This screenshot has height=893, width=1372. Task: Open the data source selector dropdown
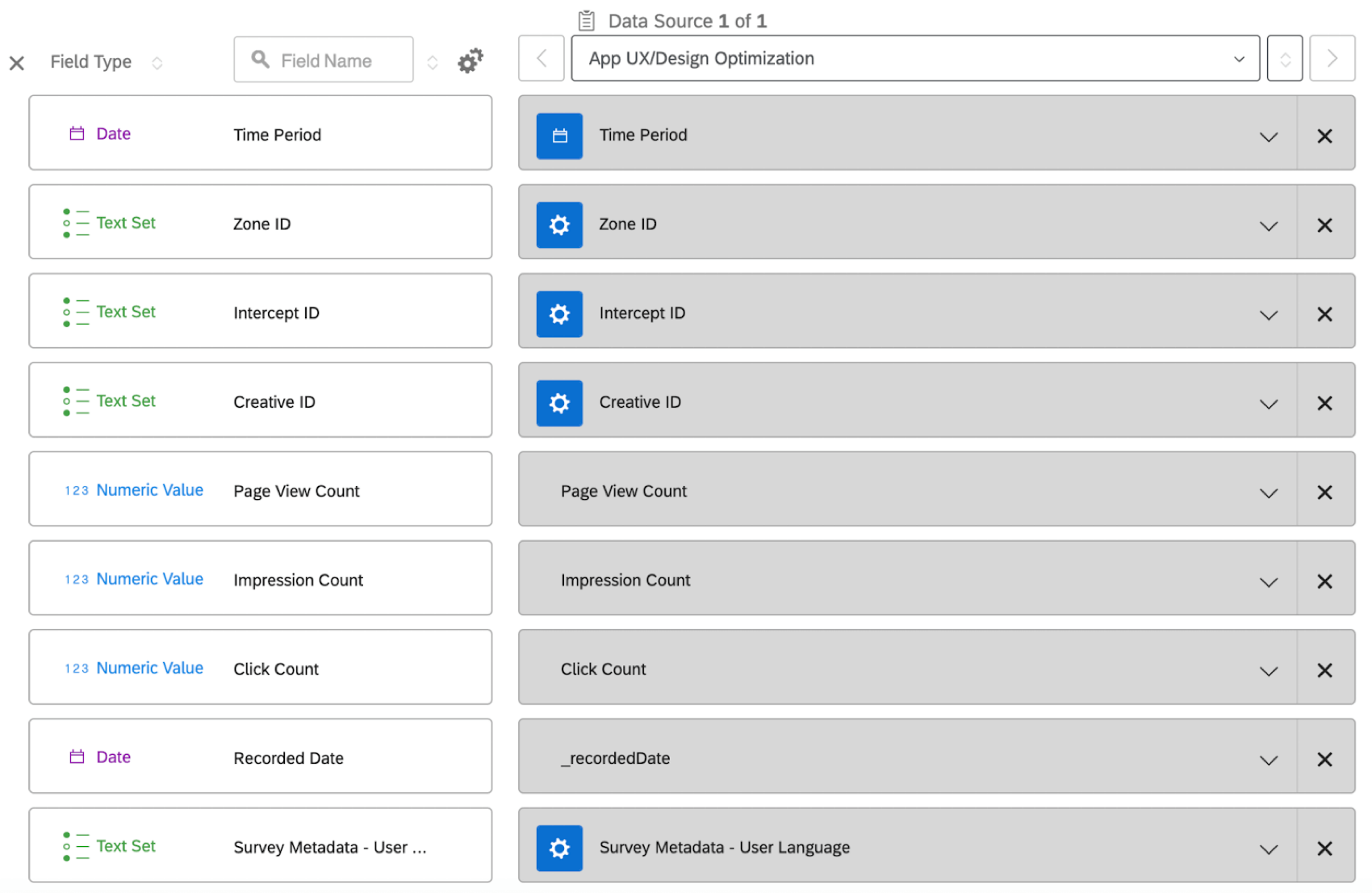[x=1239, y=58]
